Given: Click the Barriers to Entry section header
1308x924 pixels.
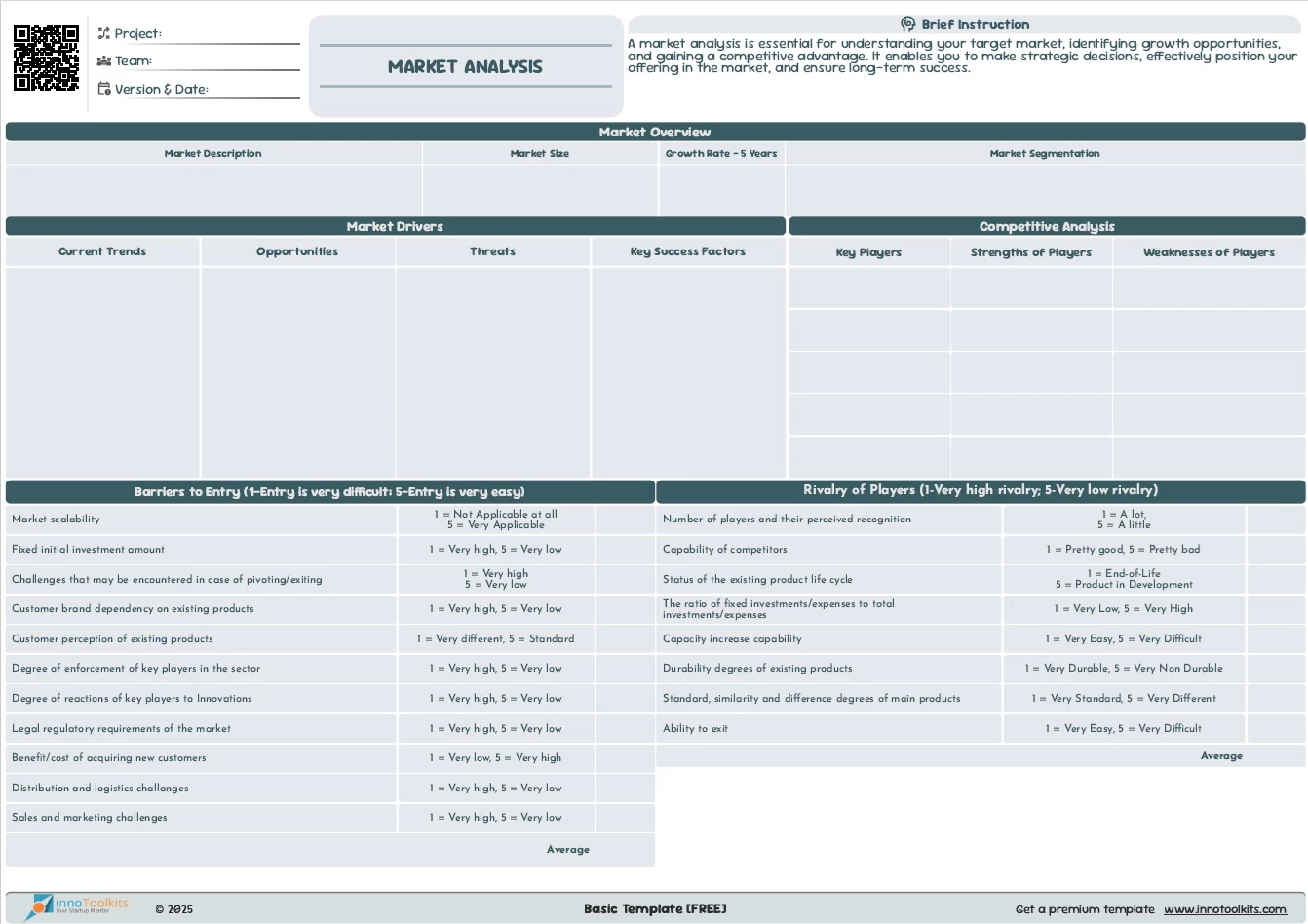Looking at the screenshot, I should tap(329, 491).
